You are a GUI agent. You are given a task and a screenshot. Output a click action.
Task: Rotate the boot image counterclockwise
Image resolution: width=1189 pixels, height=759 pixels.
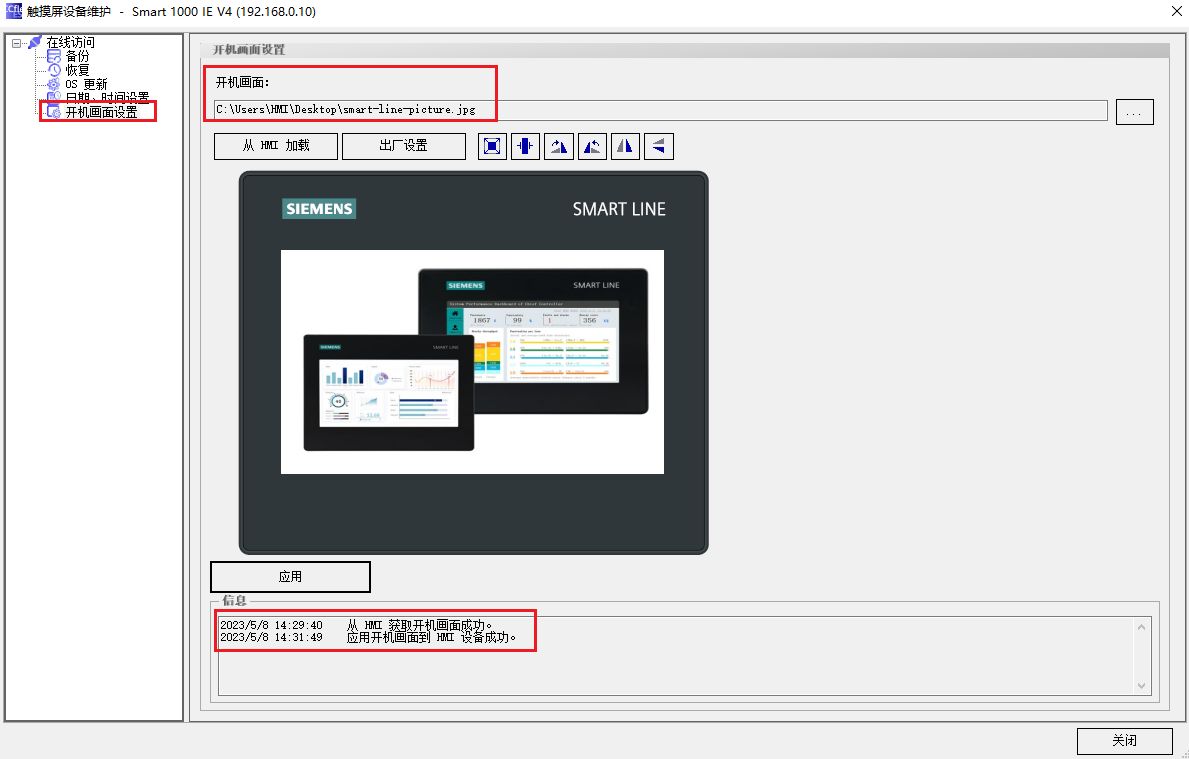pyautogui.click(x=592, y=146)
